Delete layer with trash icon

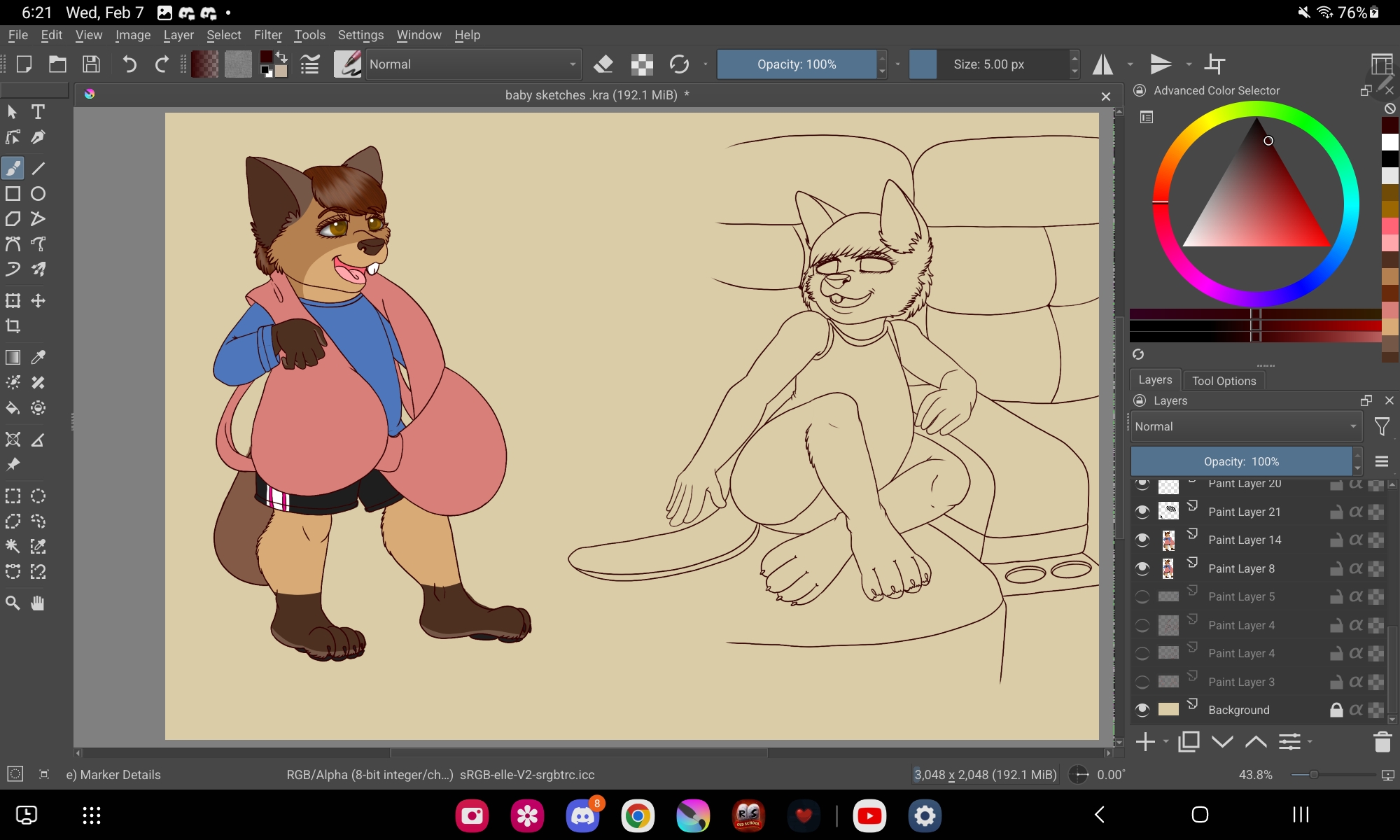(1382, 742)
